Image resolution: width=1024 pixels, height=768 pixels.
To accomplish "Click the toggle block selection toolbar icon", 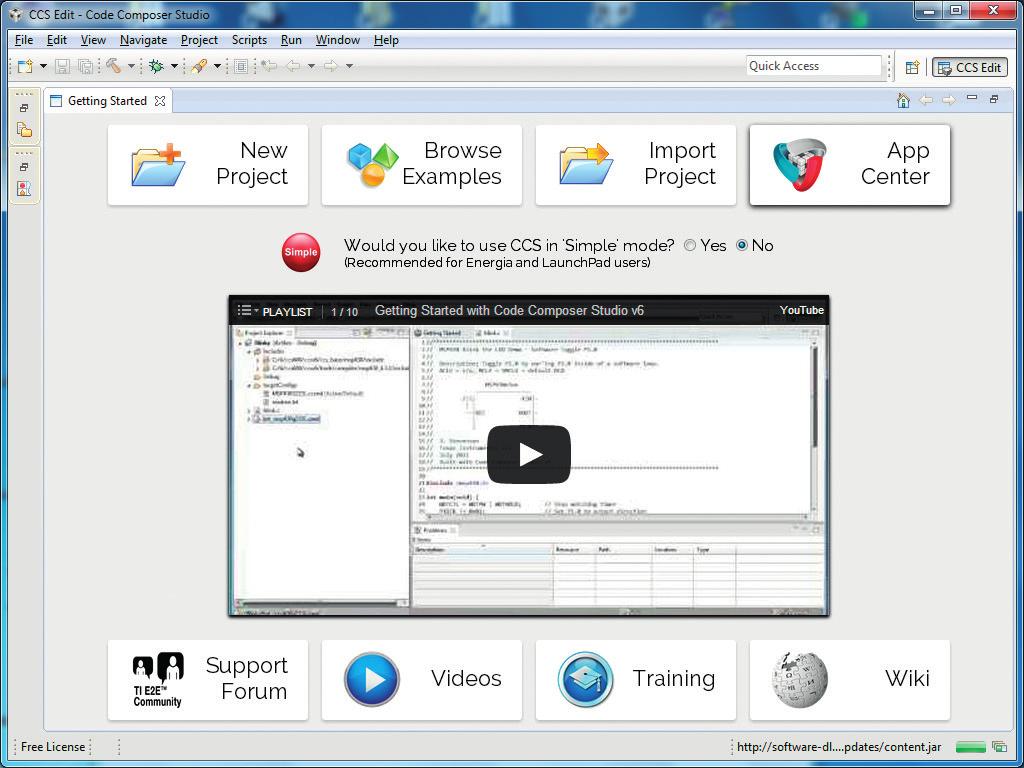I will click(241, 66).
